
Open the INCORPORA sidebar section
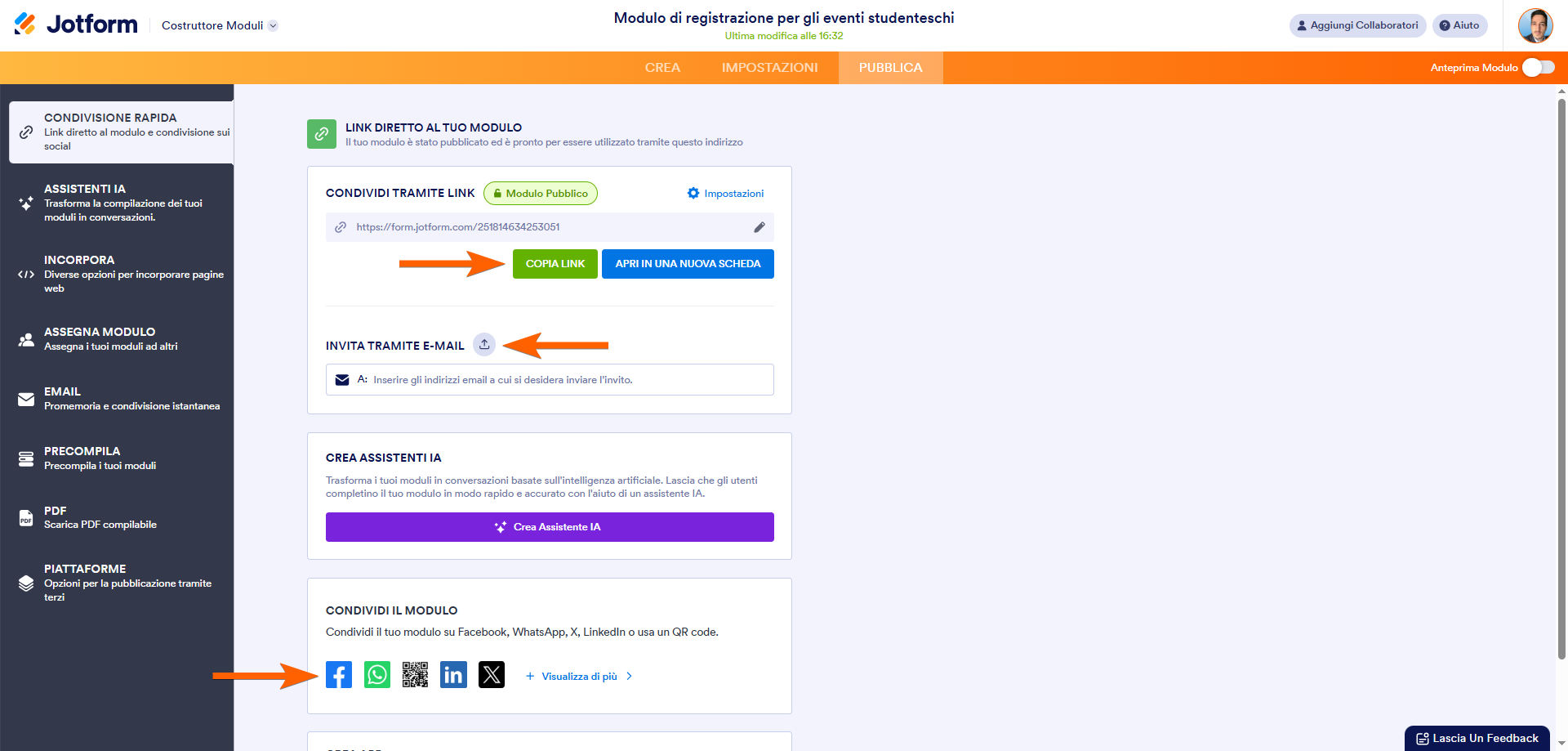coord(121,274)
